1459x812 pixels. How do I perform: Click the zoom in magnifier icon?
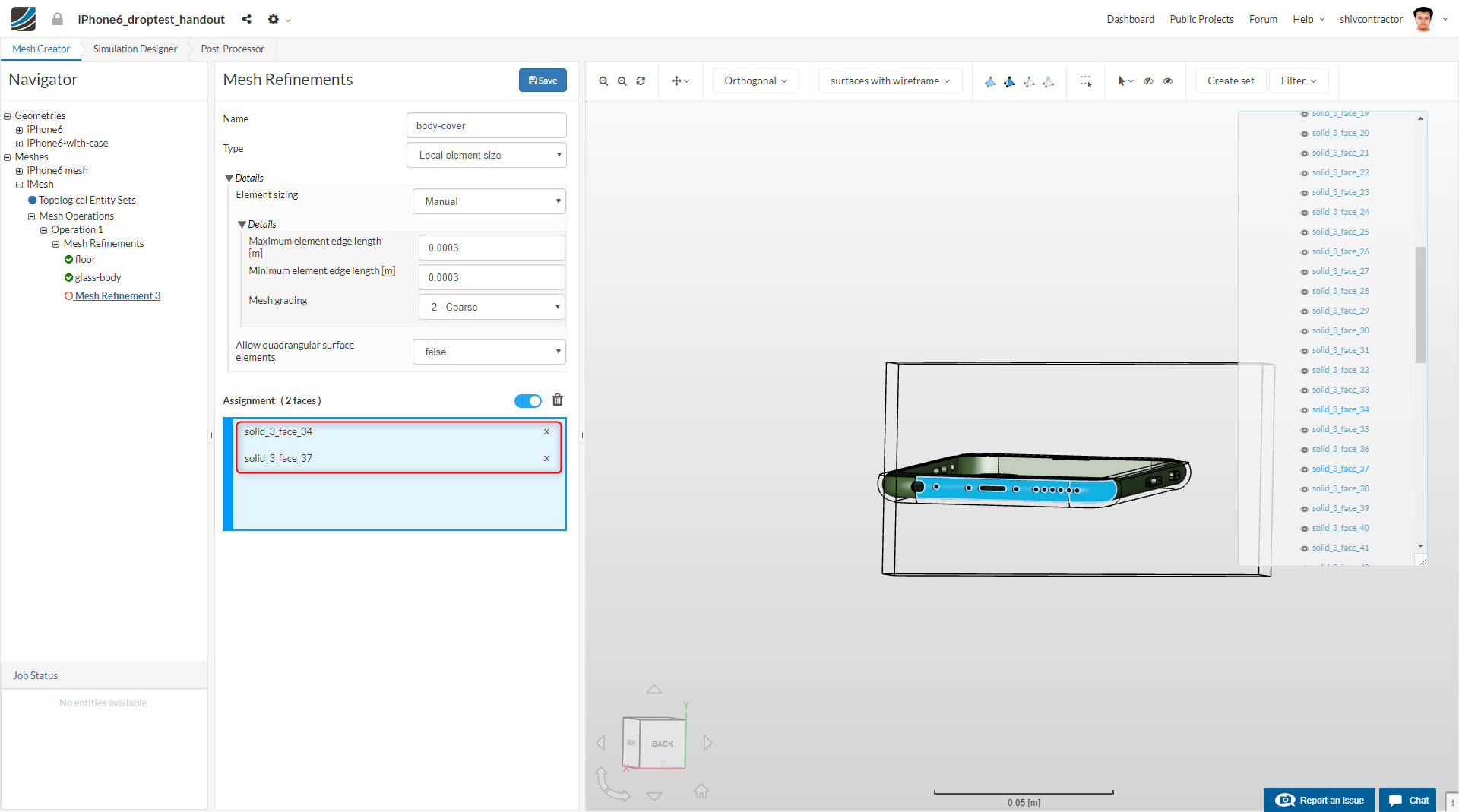pos(603,81)
